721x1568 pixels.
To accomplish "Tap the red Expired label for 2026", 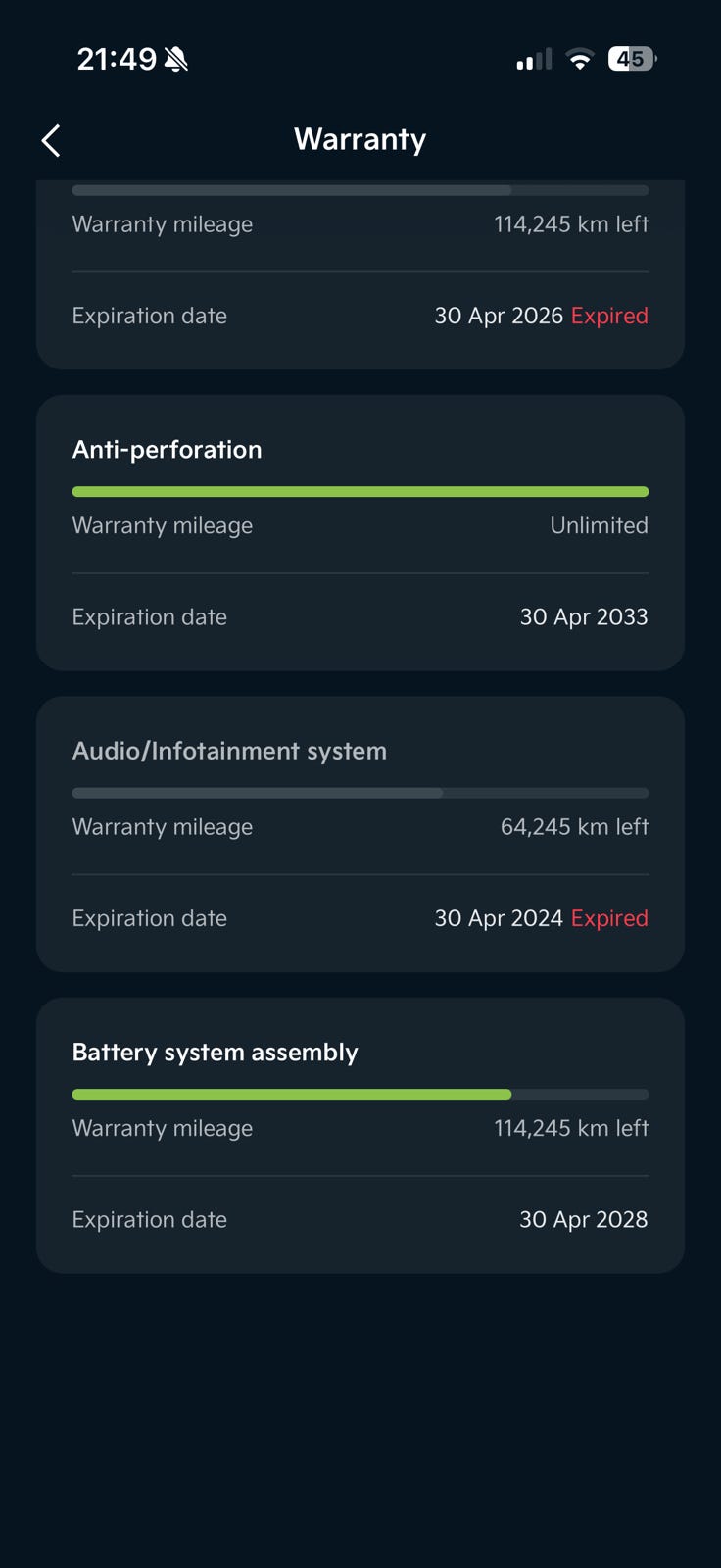I will click(609, 316).
